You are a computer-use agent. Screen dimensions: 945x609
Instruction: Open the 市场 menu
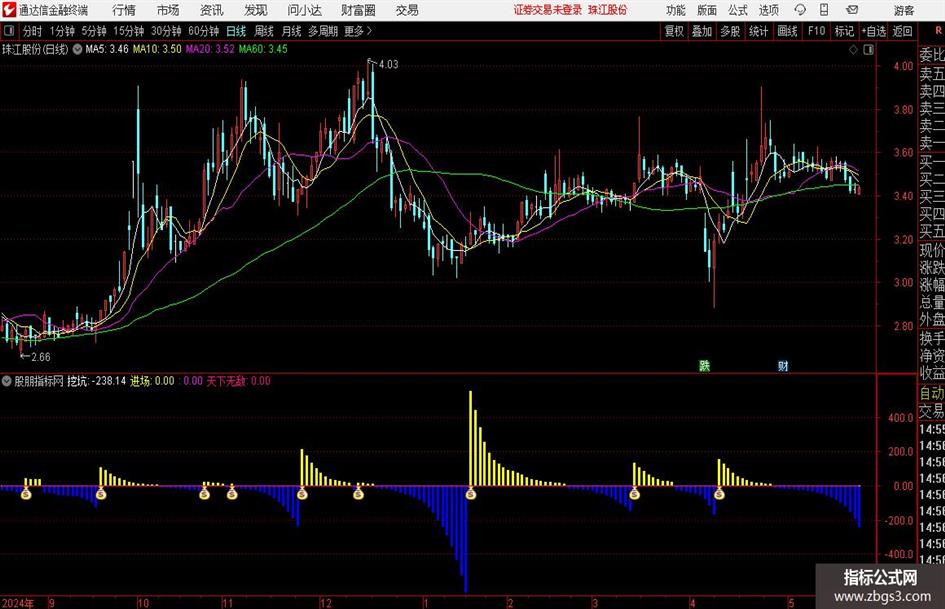[168, 10]
